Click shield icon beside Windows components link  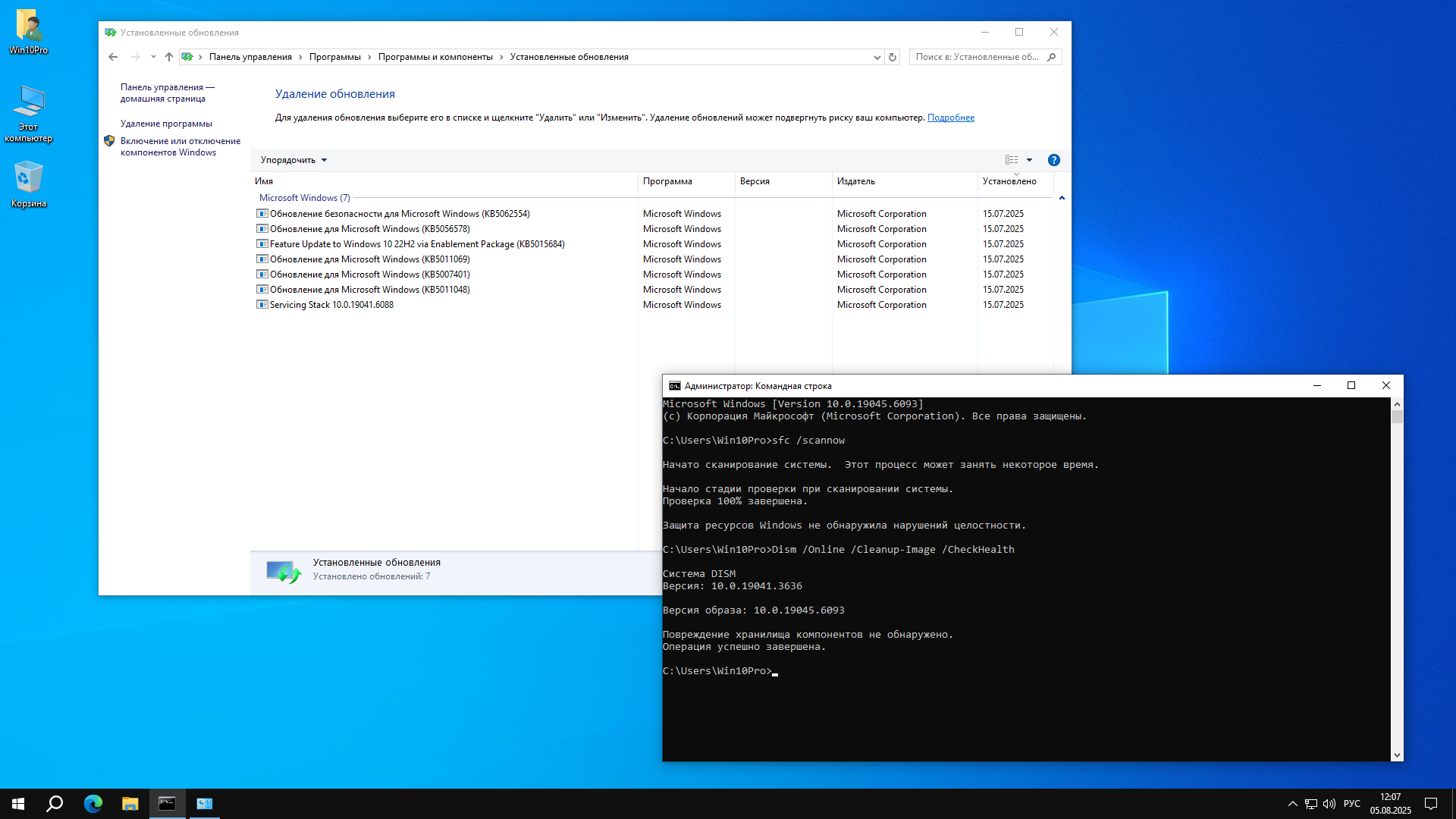pos(109,141)
